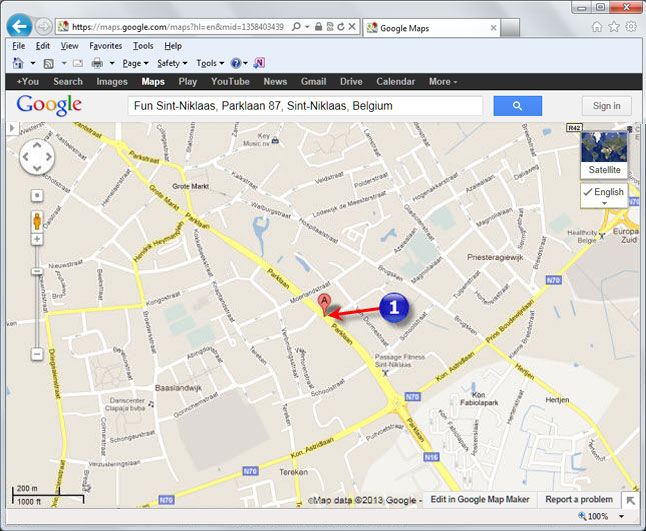This screenshot has width=646, height=531.
Task: Open YouTube in the Google bar
Action: pyautogui.click(x=230, y=82)
